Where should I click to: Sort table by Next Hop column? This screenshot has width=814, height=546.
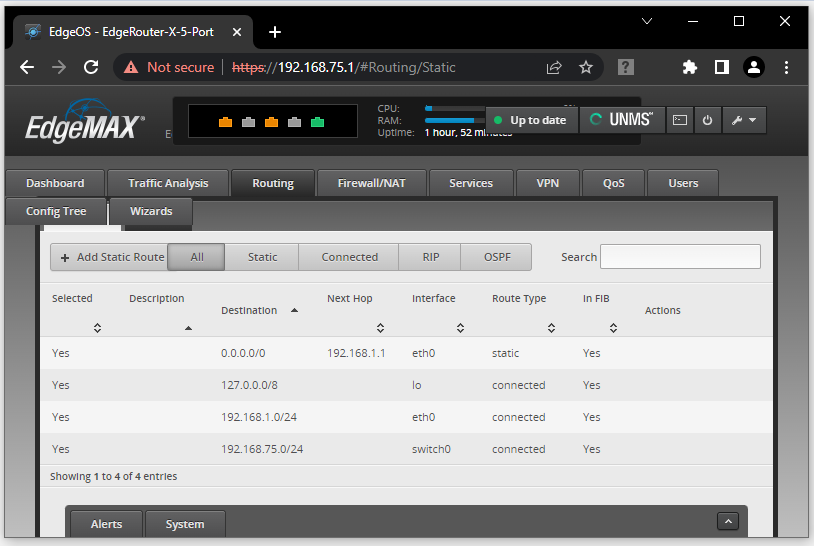380,327
